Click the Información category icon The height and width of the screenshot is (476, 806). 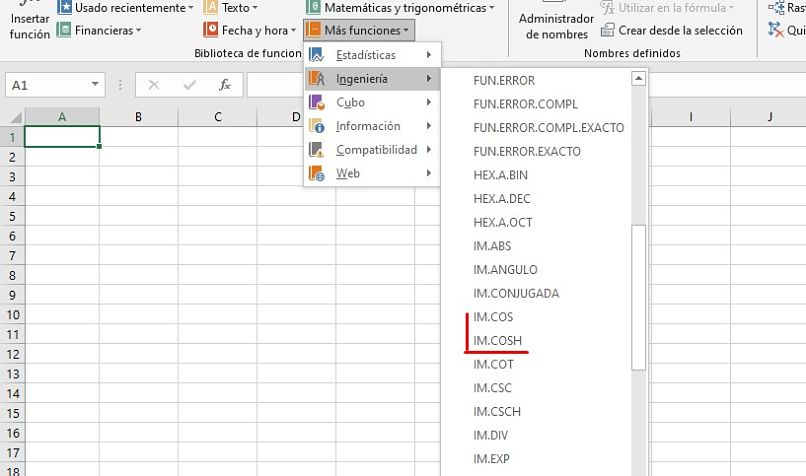pyautogui.click(x=317, y=126)
